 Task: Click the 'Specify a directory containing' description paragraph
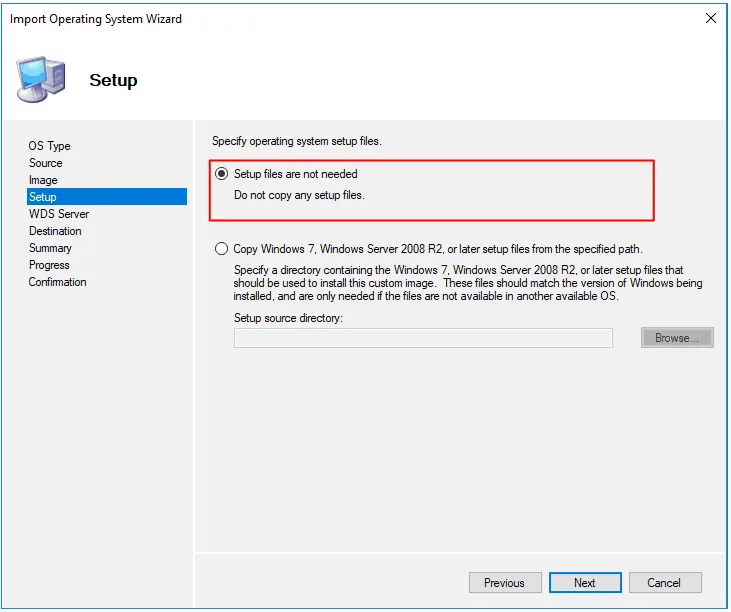point(468,283)
